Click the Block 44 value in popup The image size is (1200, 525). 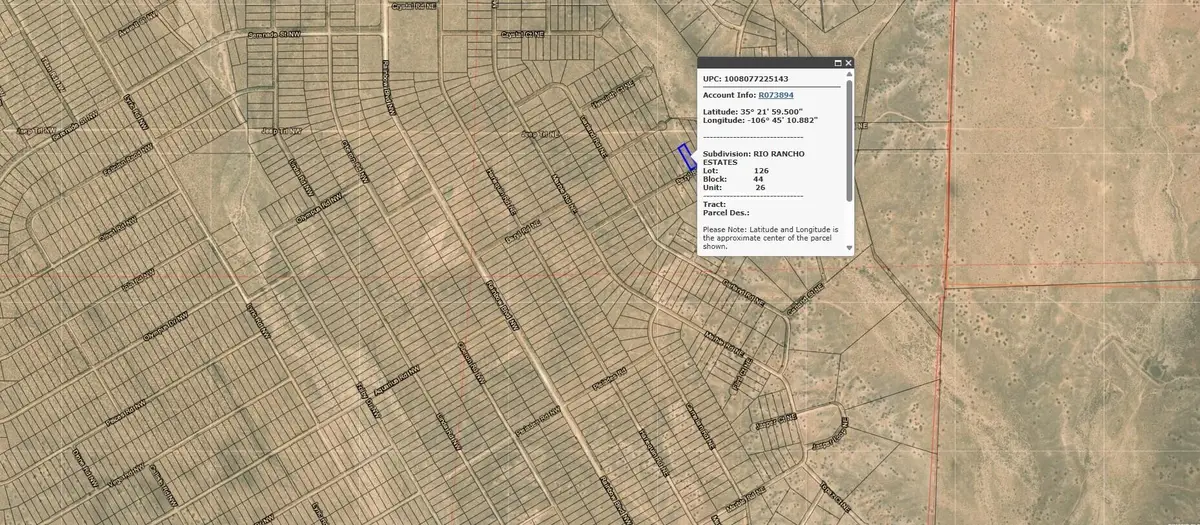point(759,178)
